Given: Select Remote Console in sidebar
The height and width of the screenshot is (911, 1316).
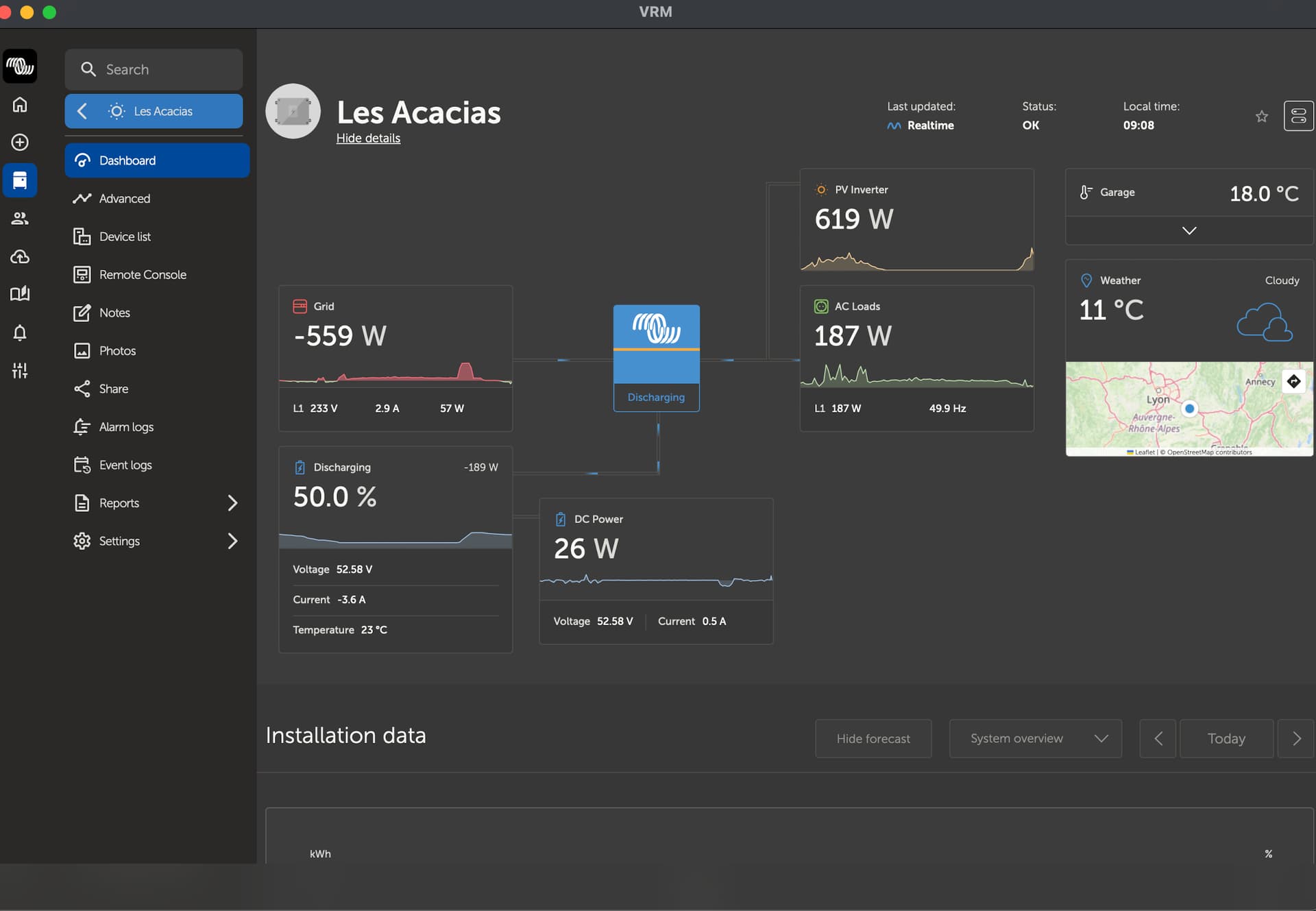Looking at the screenshot, I should click(x=143, y=274).
